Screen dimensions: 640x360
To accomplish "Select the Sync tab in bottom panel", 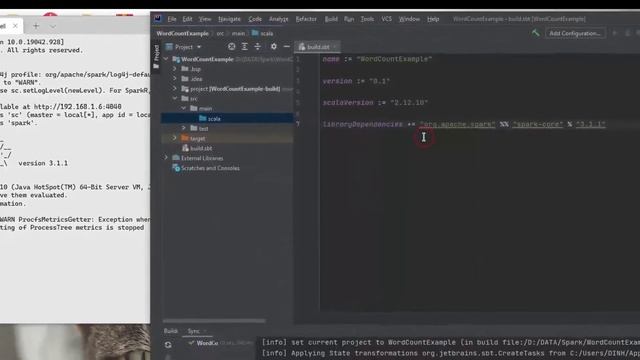I will pos(193,331).
